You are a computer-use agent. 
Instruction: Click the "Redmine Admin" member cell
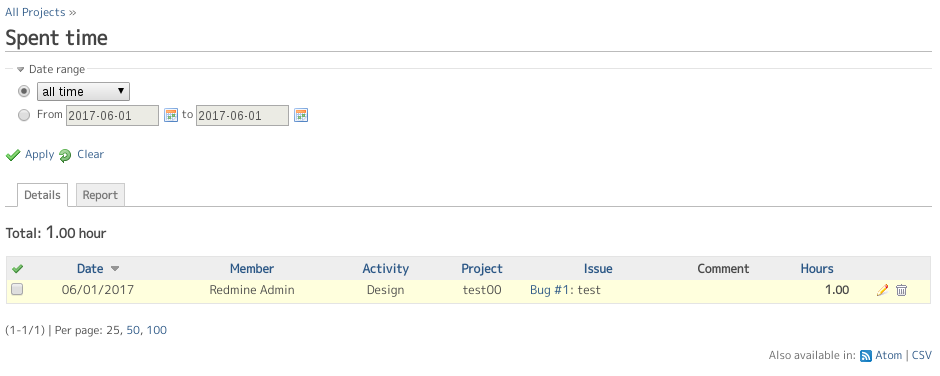click(x=252, y=290)
